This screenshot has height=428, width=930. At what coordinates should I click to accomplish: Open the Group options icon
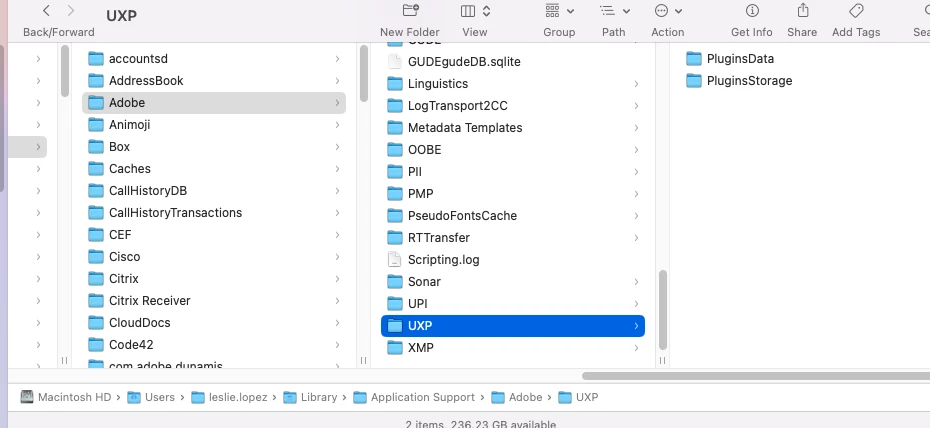552,11
